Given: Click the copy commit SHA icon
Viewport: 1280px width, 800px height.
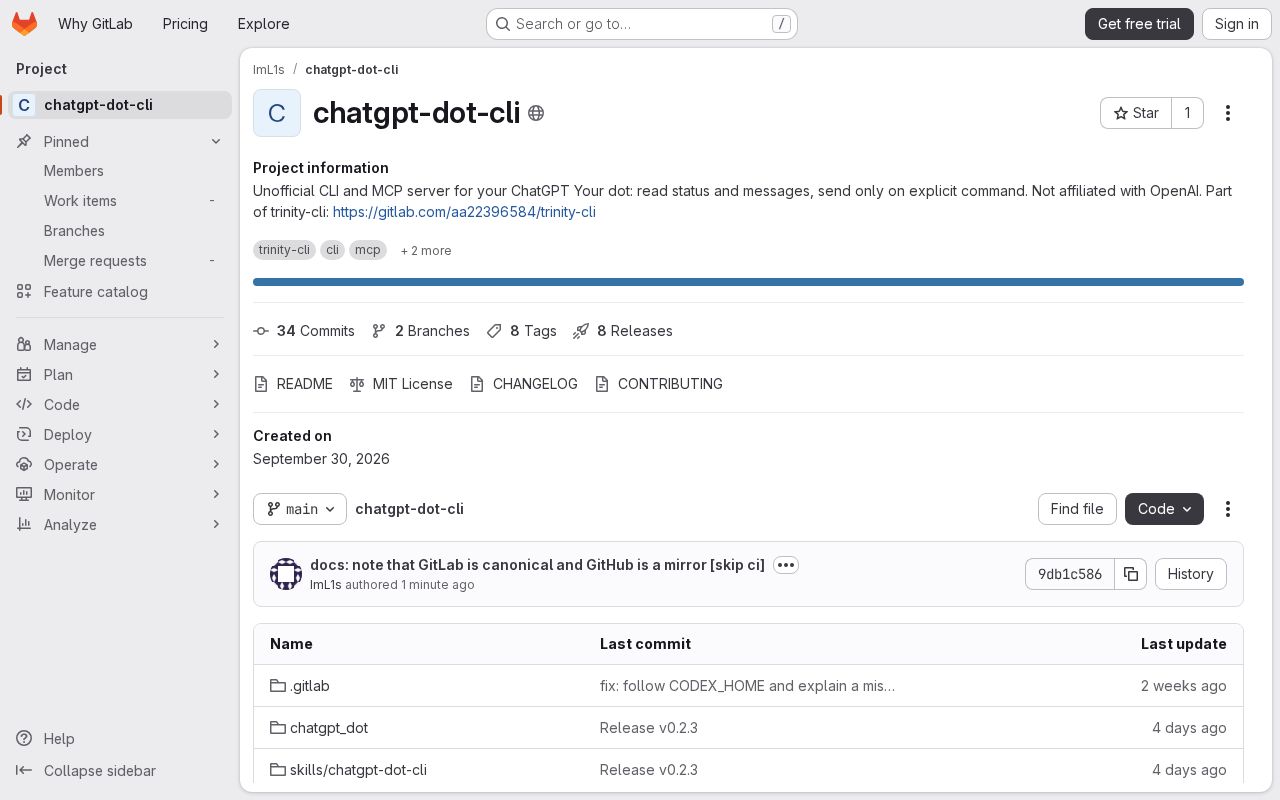Looking at the screenshot, I should [1131, 574].
